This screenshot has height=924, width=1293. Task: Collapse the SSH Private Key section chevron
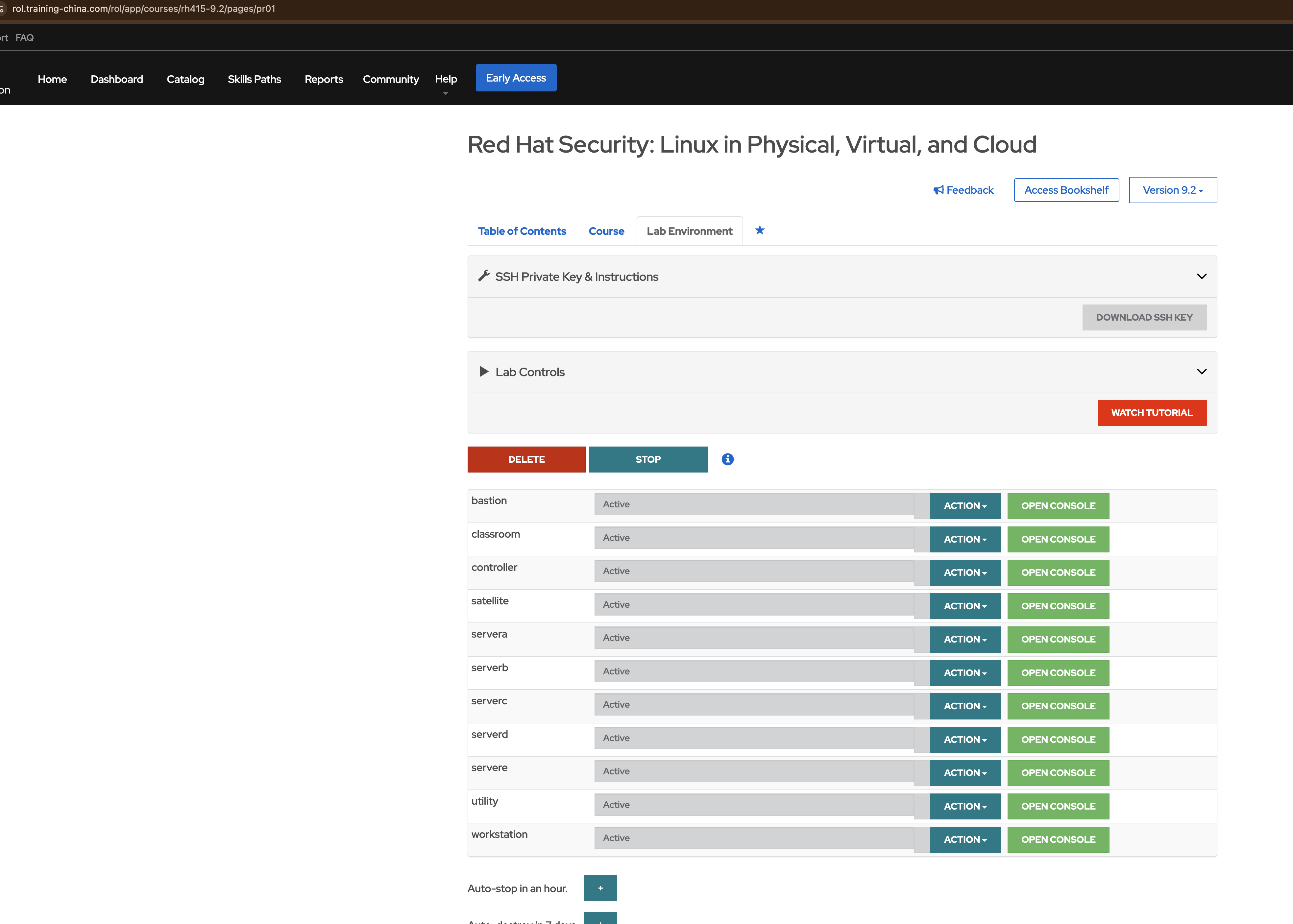point(1201,276)
